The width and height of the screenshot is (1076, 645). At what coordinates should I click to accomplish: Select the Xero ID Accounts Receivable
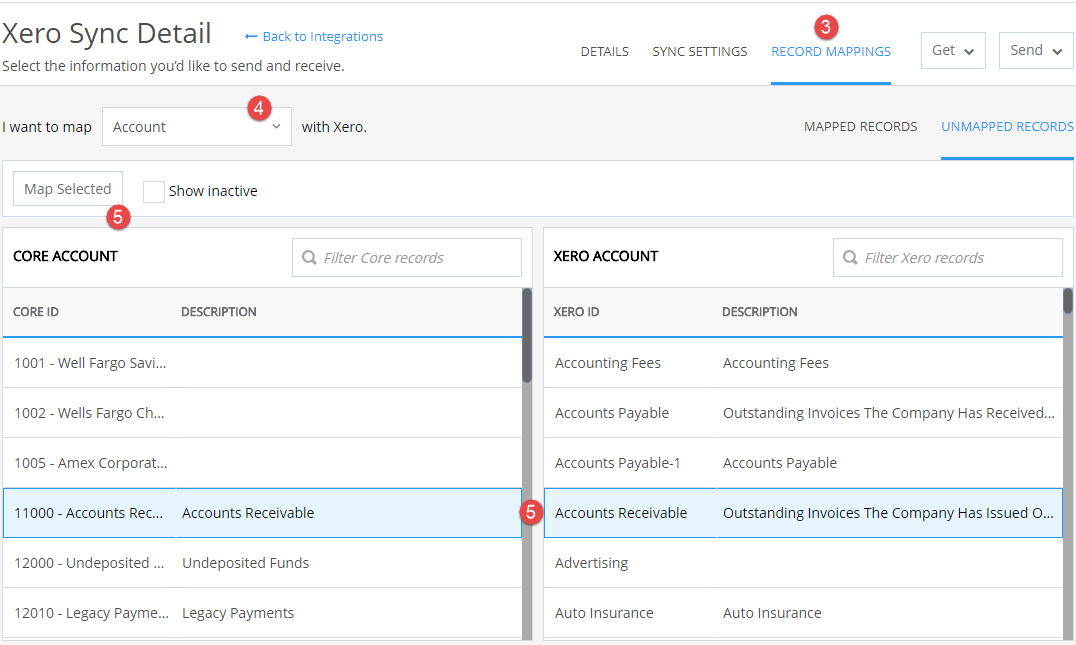[x=621, y=513]
